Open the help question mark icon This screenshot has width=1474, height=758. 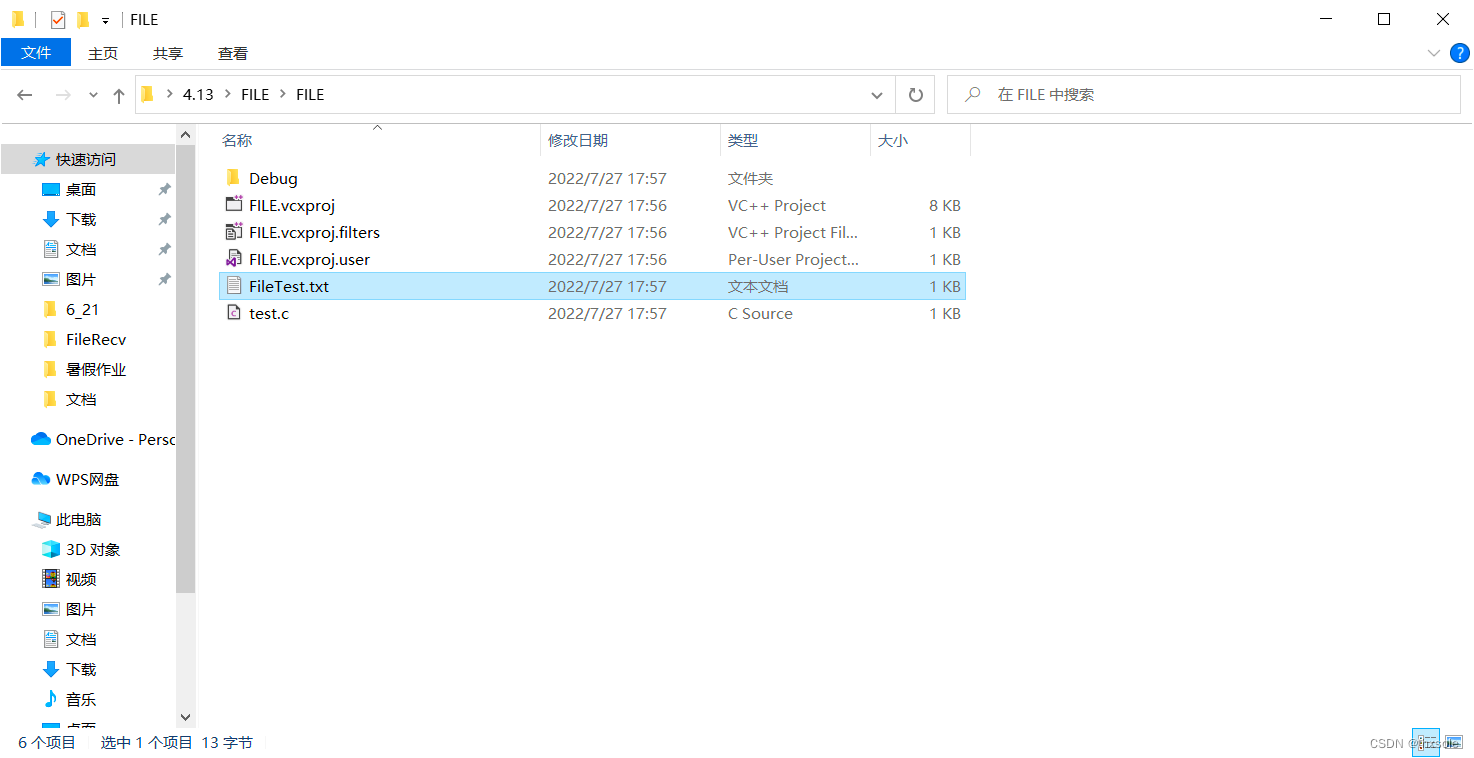(x=1459, y=53)
